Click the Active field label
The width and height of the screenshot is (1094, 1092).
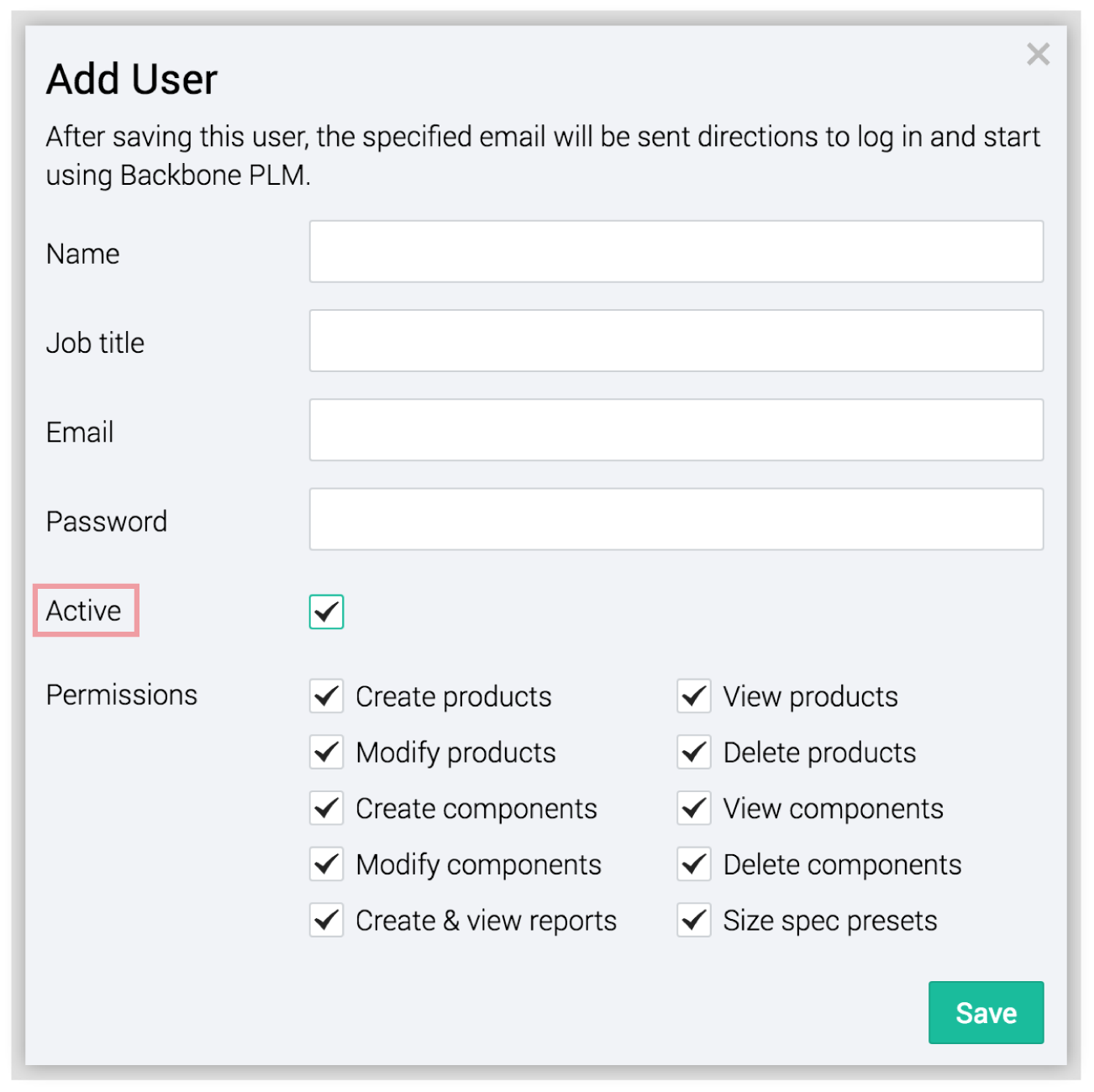pos(84,611)
